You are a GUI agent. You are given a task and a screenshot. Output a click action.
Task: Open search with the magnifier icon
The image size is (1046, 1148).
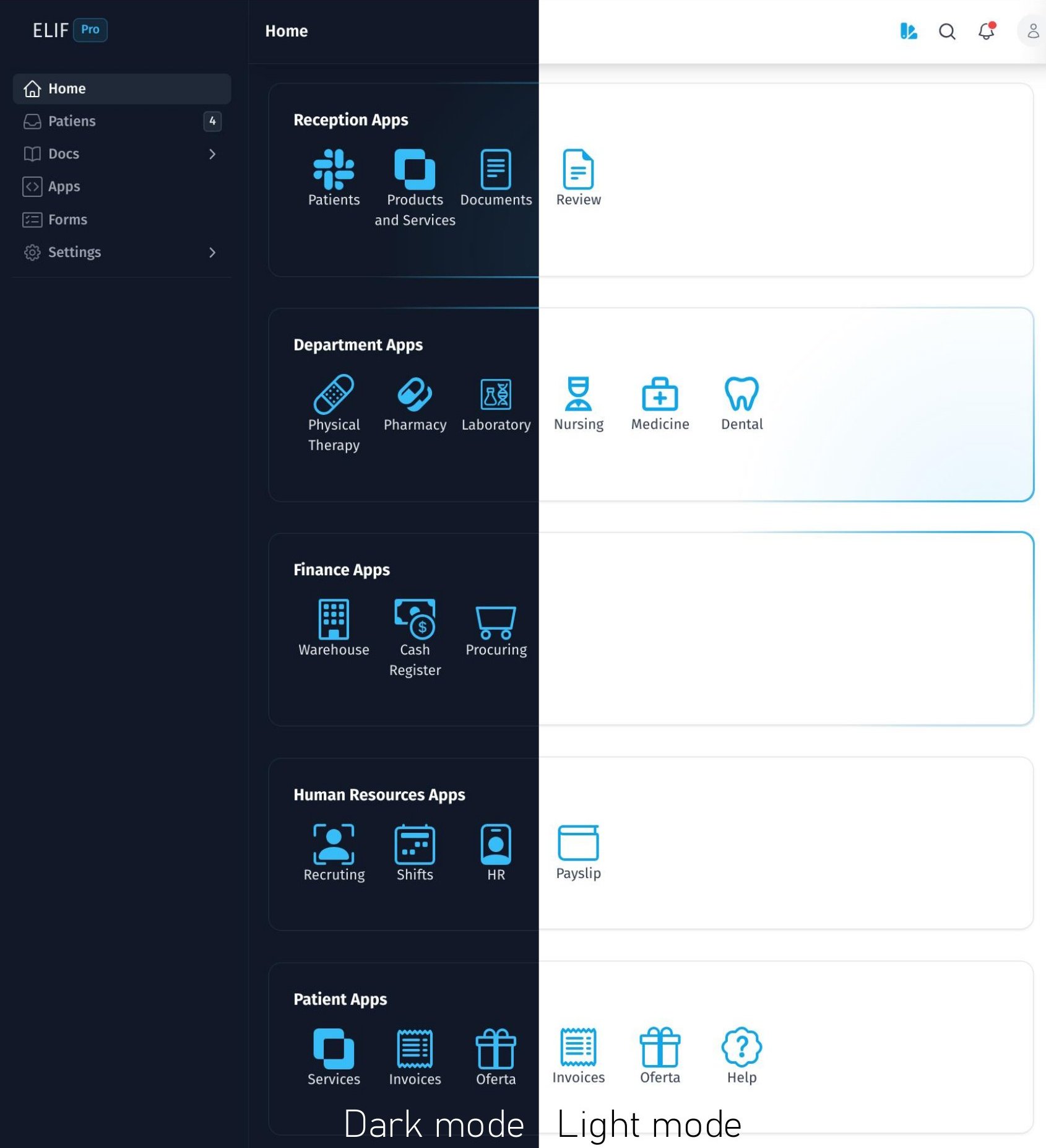[947, 31]
